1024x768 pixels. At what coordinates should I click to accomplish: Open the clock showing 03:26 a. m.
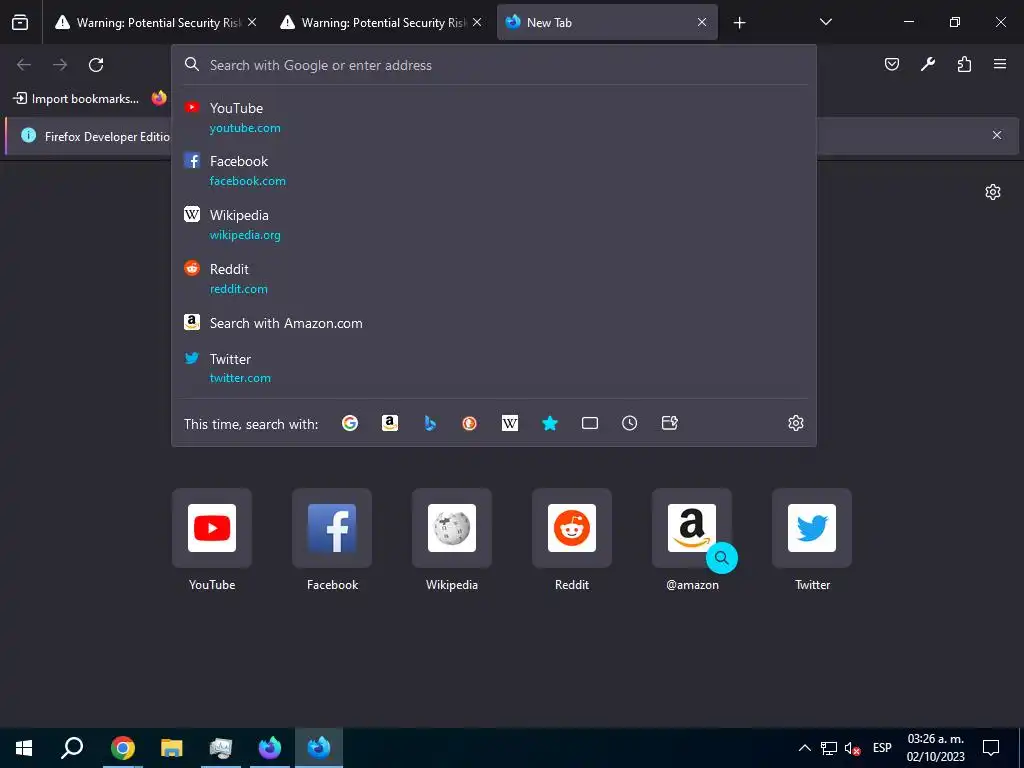935,748
